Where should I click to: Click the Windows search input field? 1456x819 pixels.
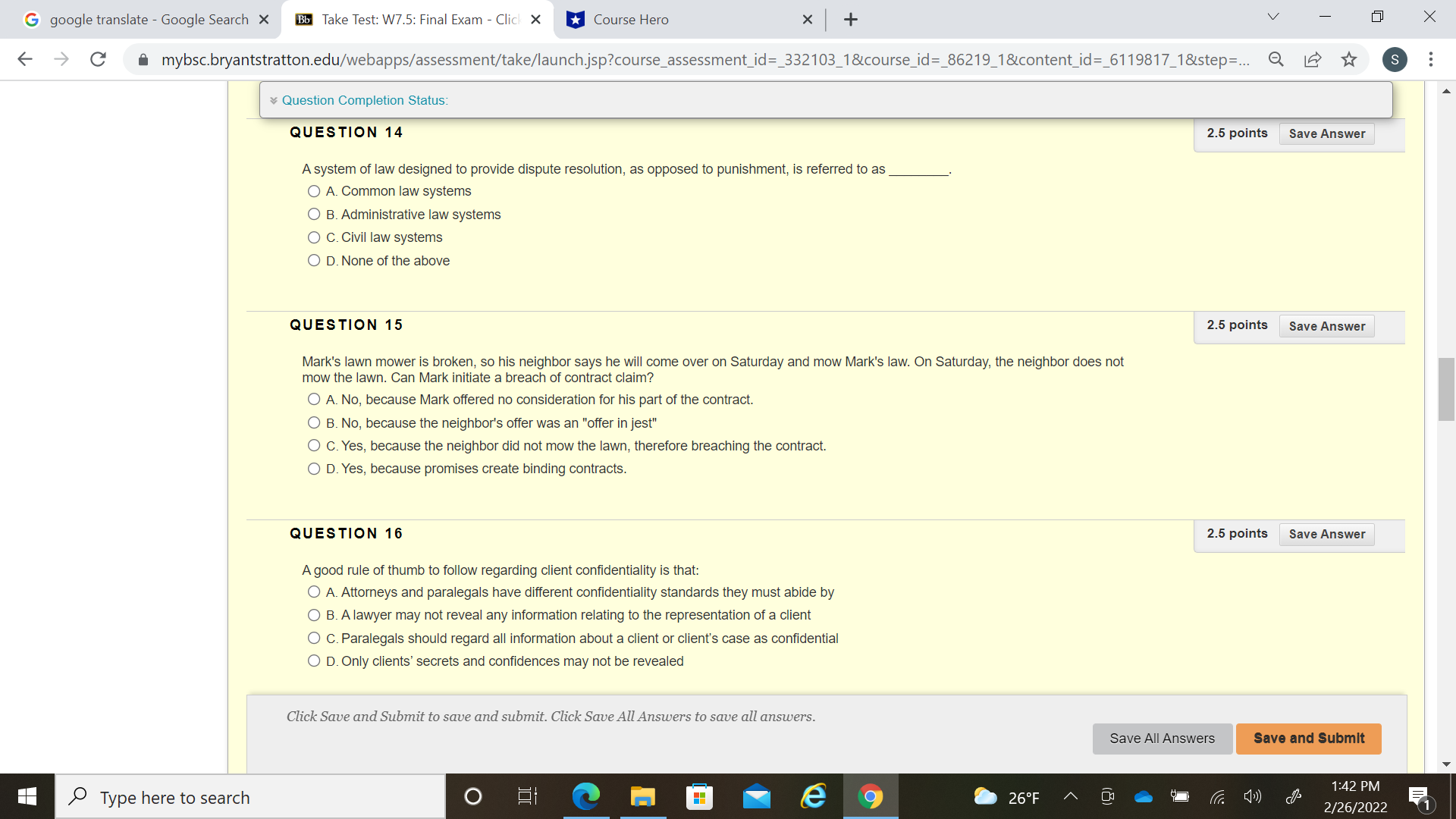click(x=250, y=796)
